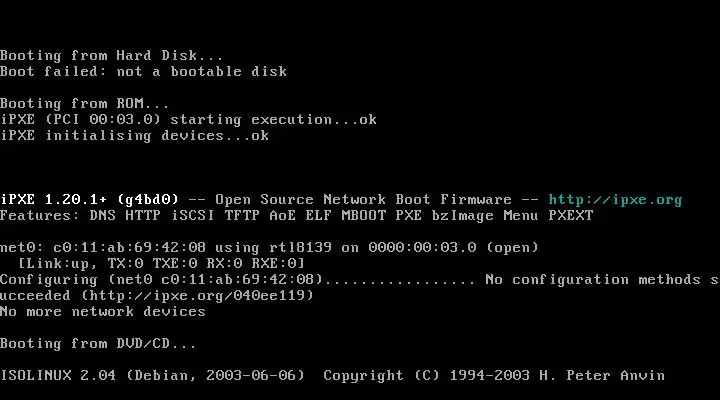Click the "Booting from DVD/CD..." line

[98, 344]
